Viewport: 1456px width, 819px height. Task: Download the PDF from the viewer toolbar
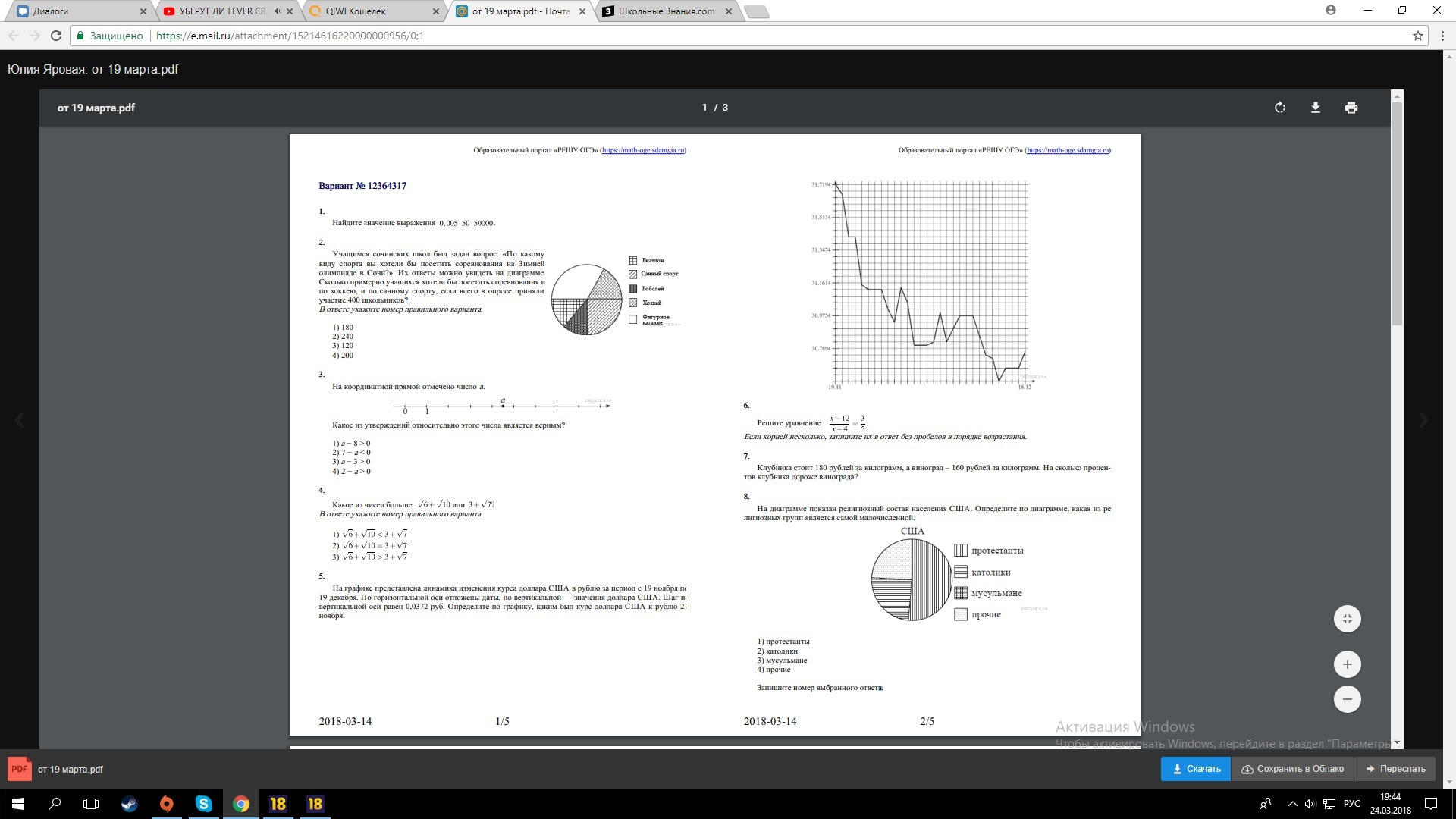(1316, 108)
